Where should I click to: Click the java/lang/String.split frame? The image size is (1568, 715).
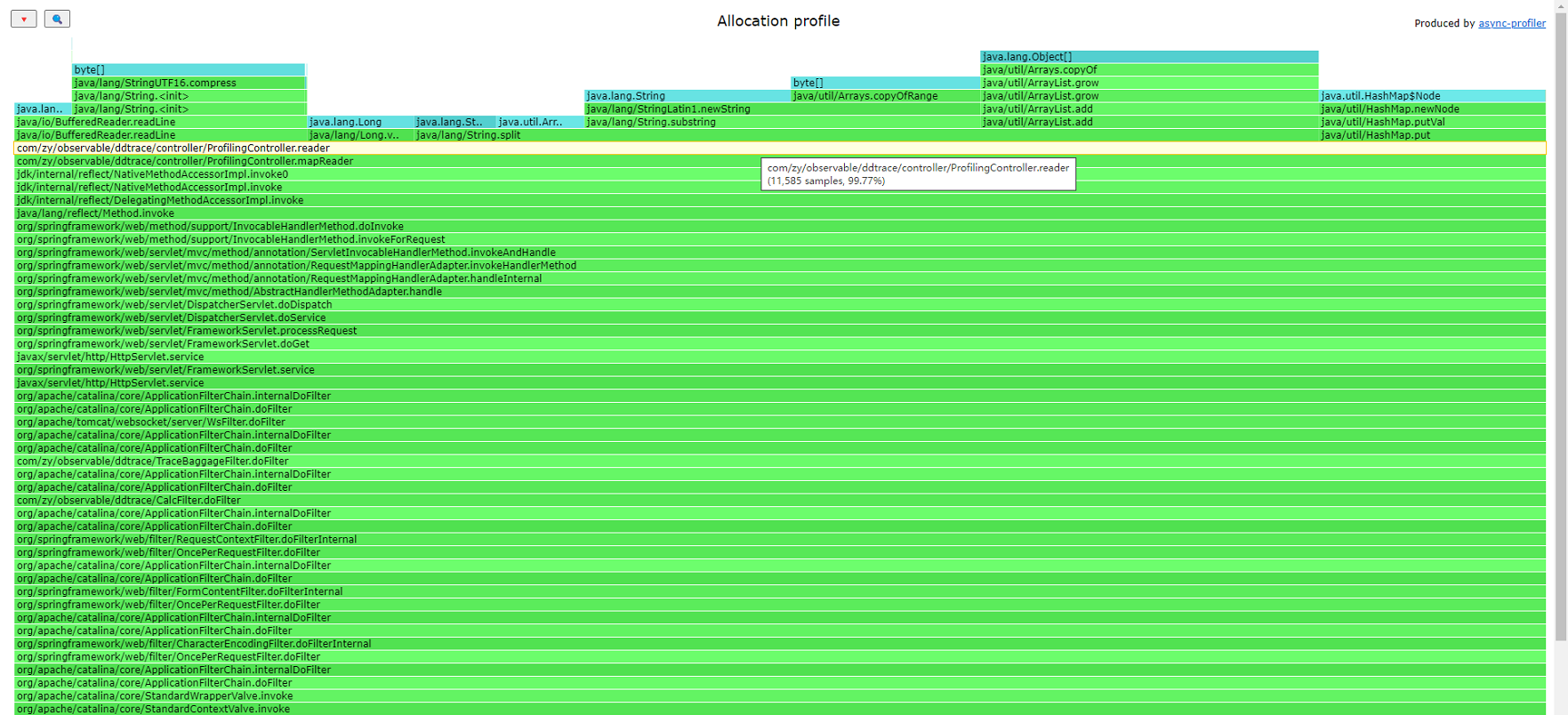click(x=865, y=135)
